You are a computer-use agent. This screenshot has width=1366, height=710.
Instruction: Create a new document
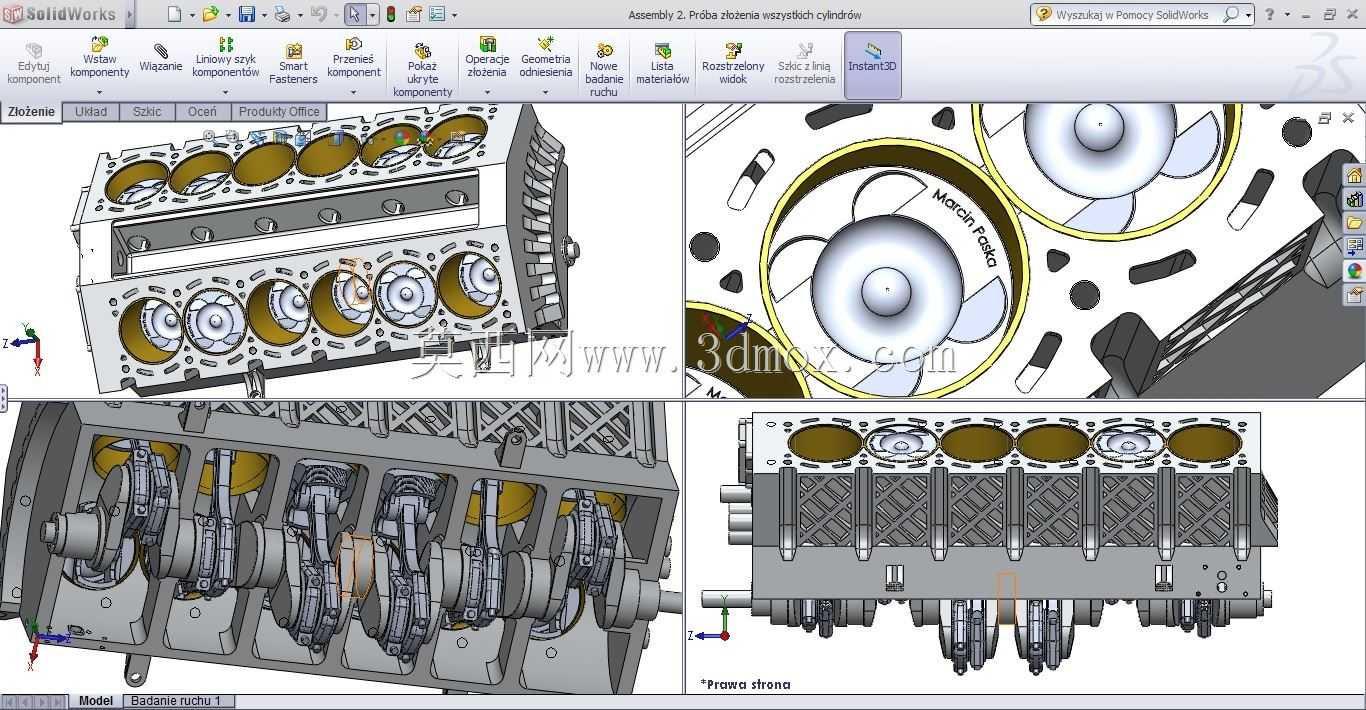[x=174, y=14]
